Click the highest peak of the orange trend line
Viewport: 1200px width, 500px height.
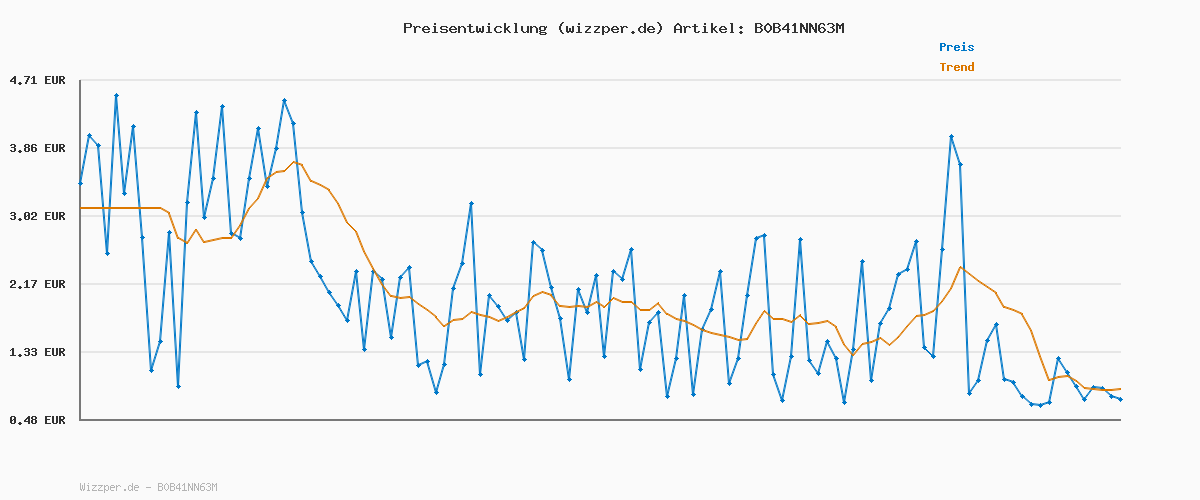[x=294, y=162]
